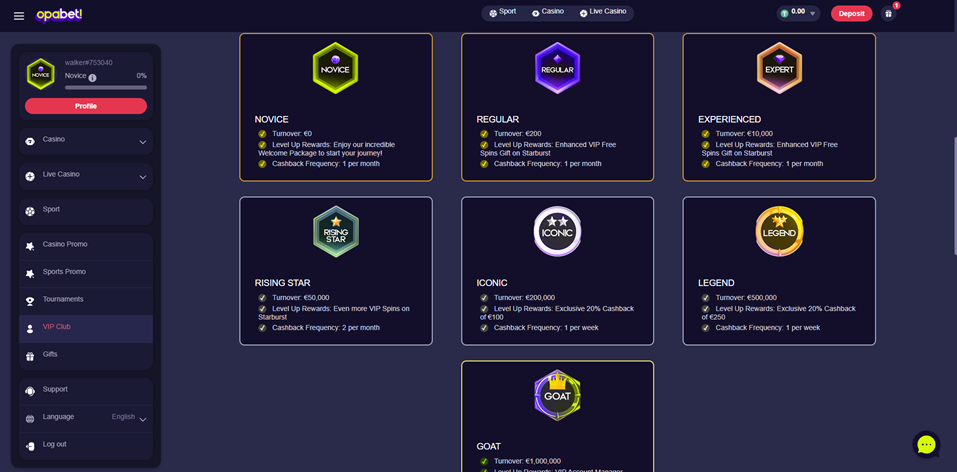The width and height of the screenshot is (957, 472).
Task: Click the VIP Club person icon
Action: 30,329
